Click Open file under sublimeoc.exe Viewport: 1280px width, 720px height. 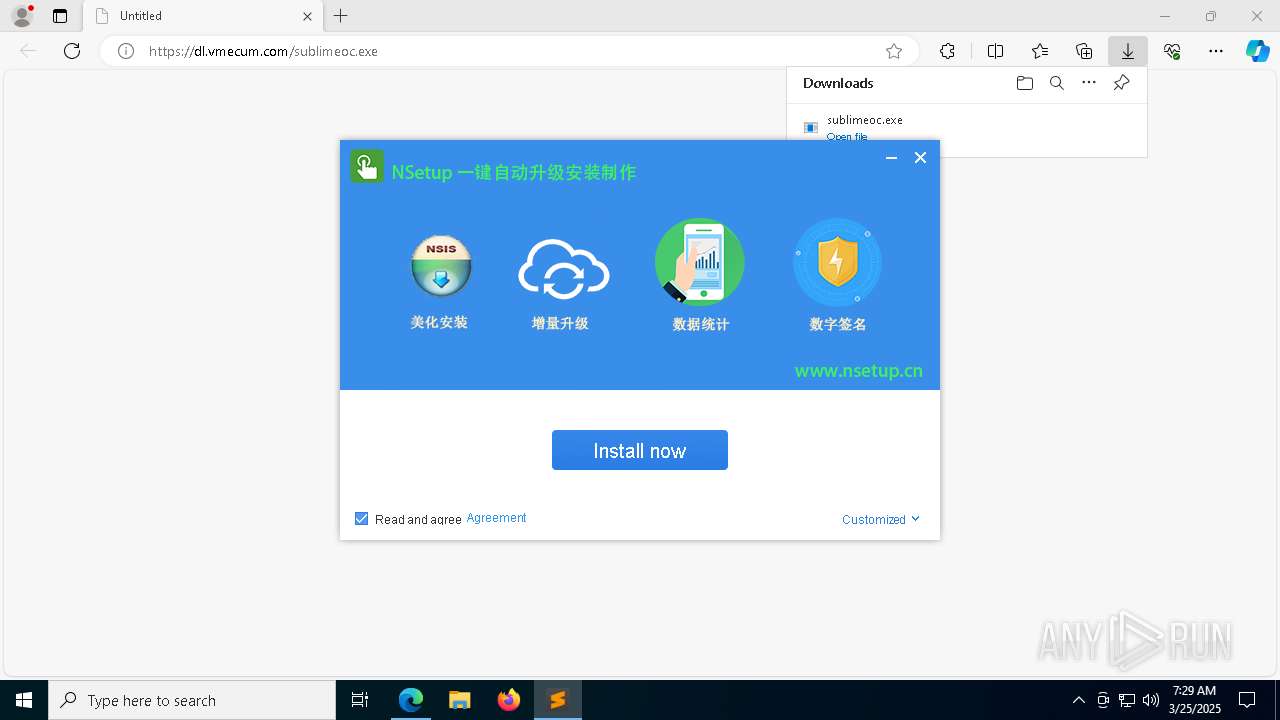(847, 136)
